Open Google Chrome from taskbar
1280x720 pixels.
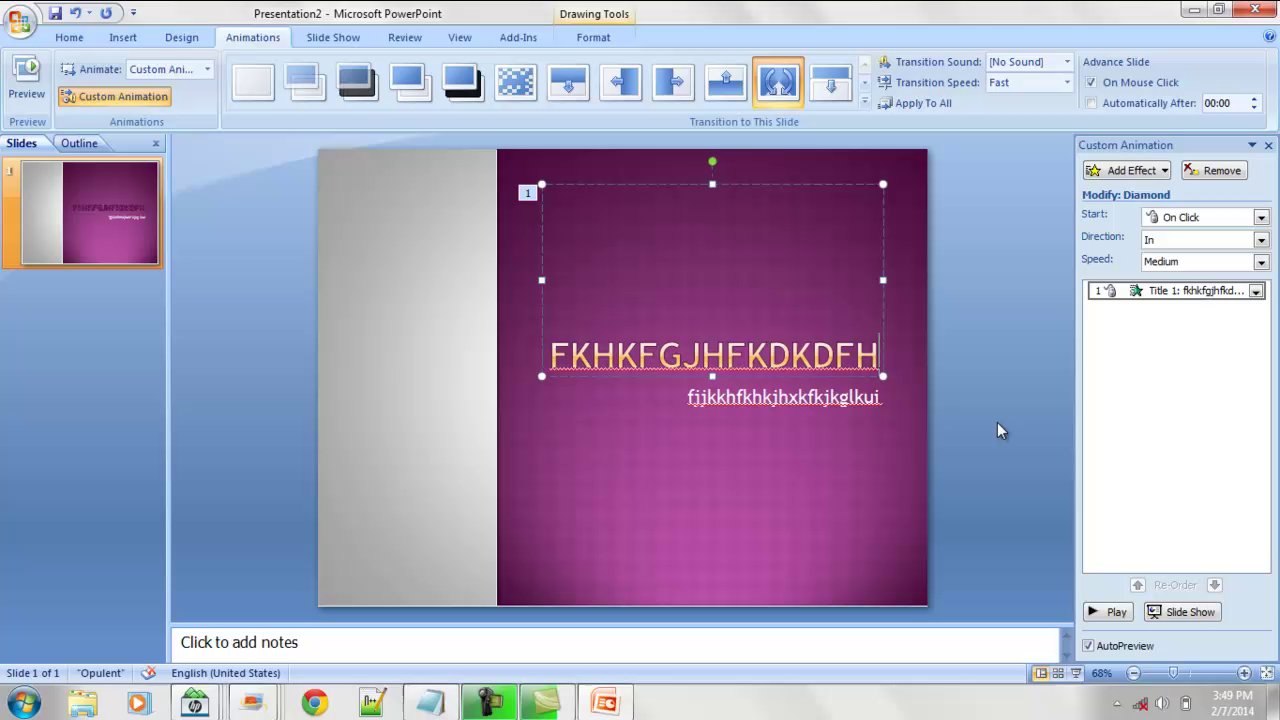314,703
